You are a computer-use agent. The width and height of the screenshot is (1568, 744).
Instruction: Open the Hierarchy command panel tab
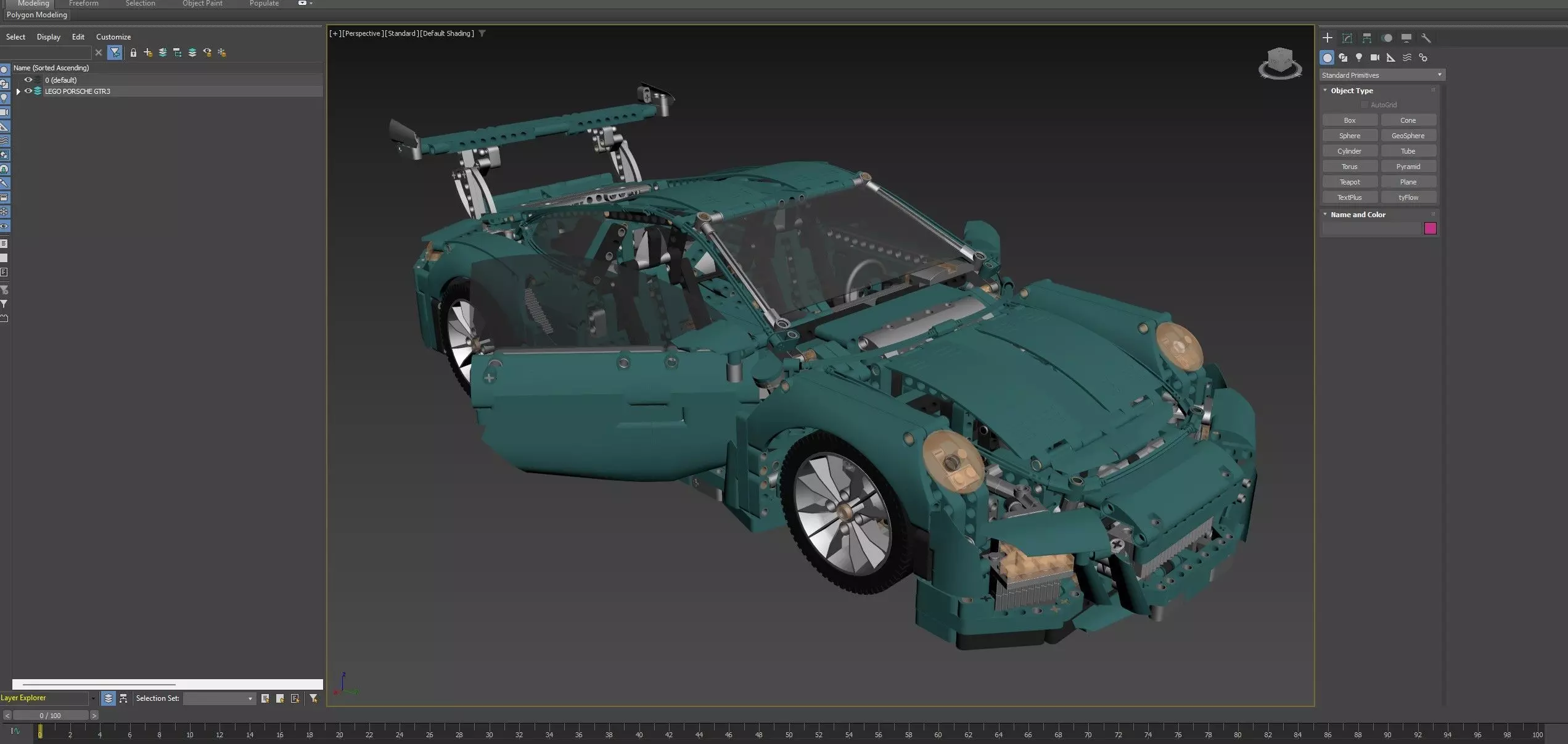1367,38
